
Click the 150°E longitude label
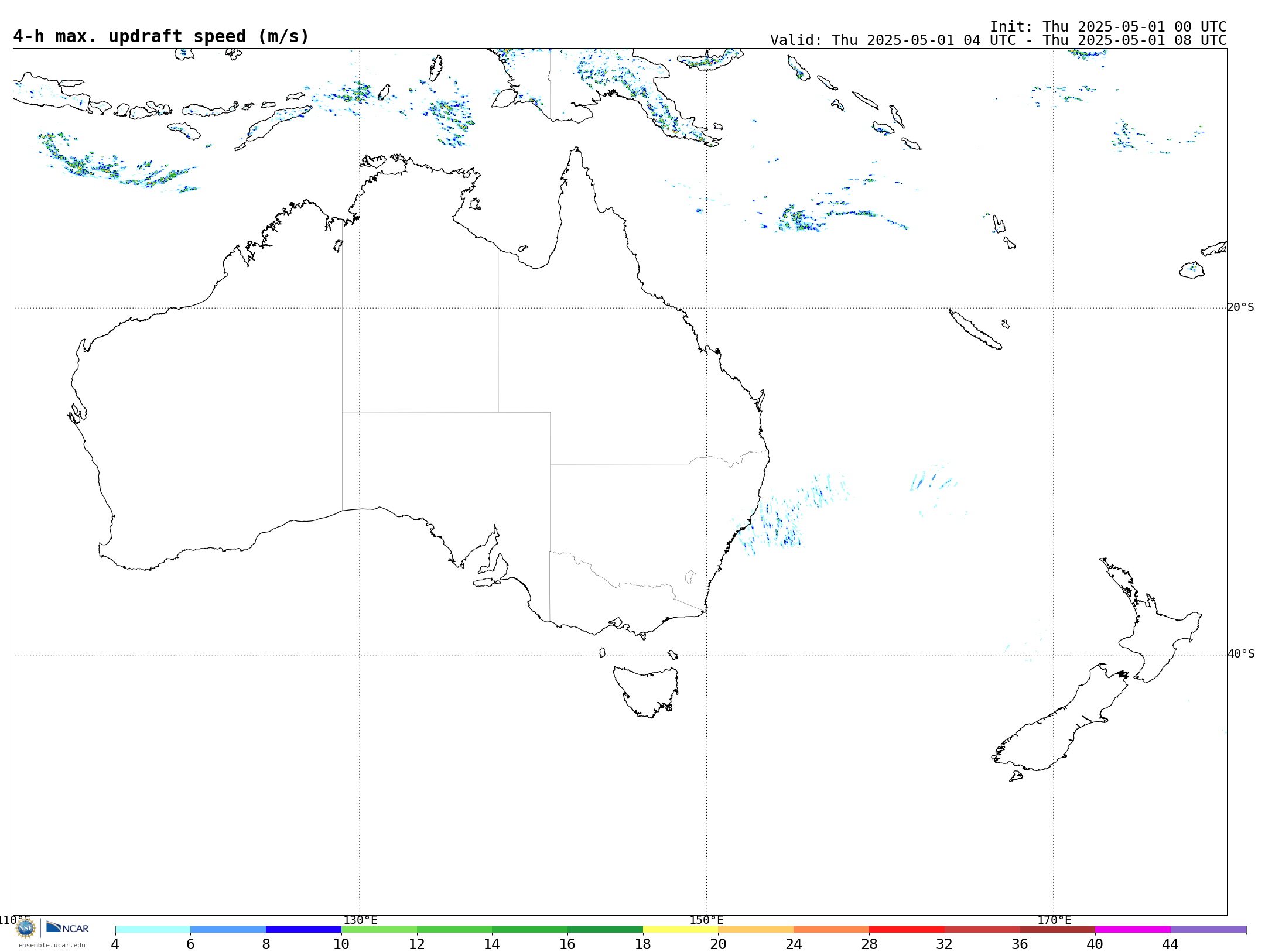coord(706,920)
